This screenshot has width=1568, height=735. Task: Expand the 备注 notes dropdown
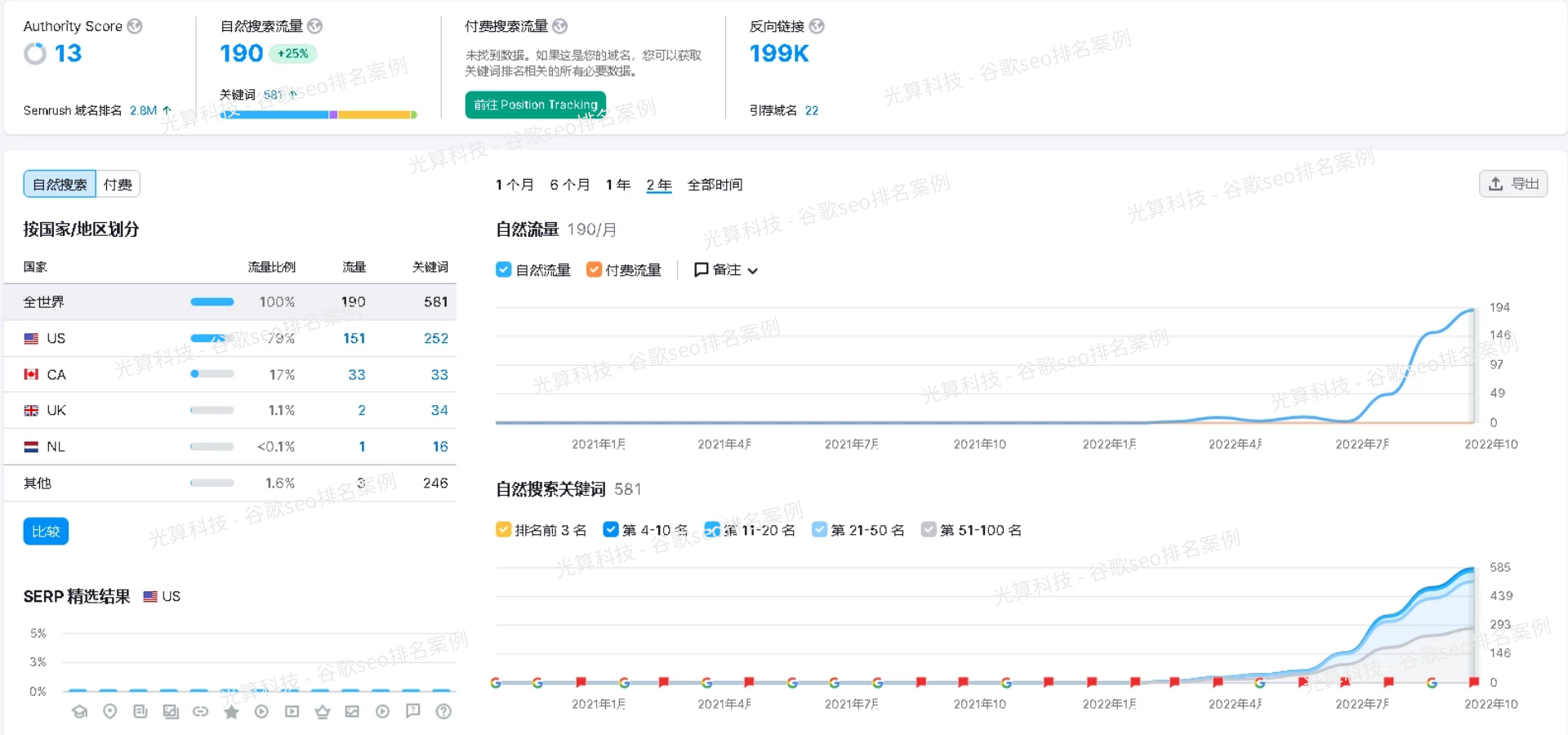(725, 269)
